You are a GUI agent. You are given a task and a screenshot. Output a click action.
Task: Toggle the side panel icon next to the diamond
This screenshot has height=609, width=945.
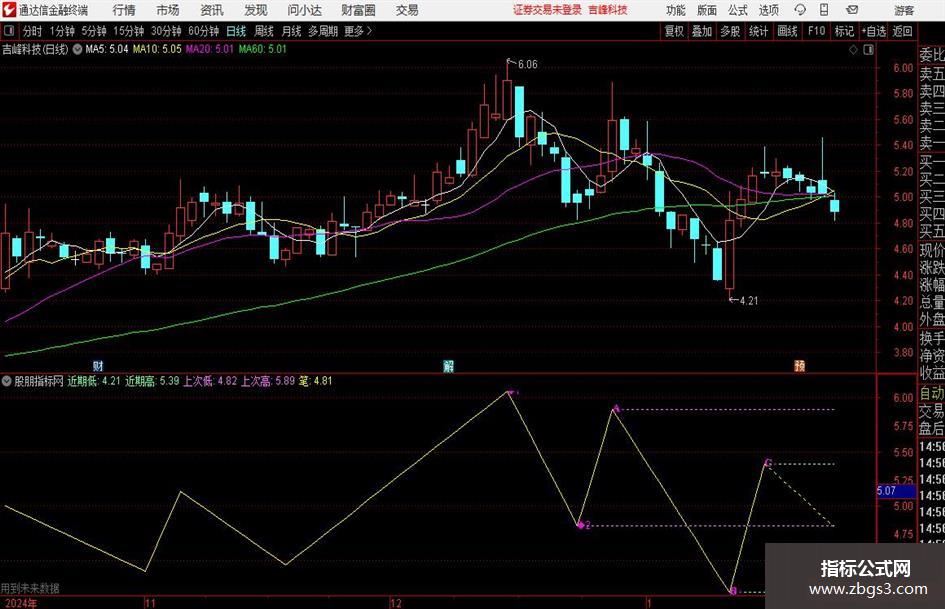click(x=868, y=50)
